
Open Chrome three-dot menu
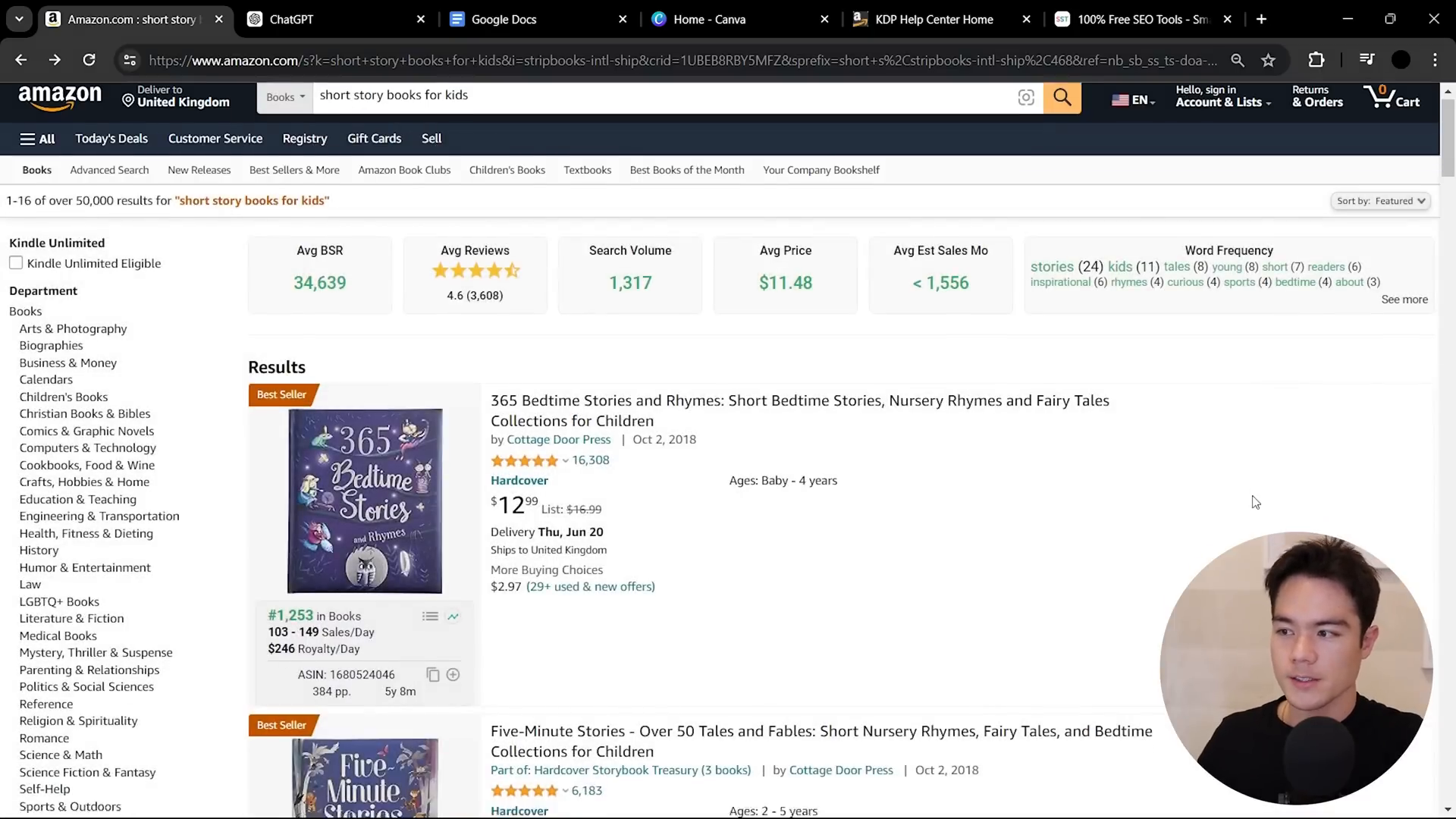tap(1435, 60)
